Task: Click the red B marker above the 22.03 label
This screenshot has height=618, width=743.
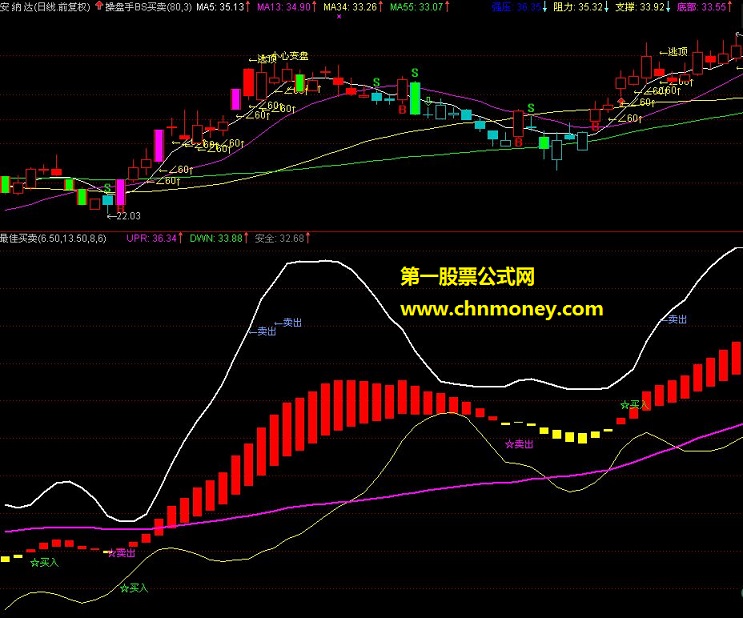Action: [120, 208]
